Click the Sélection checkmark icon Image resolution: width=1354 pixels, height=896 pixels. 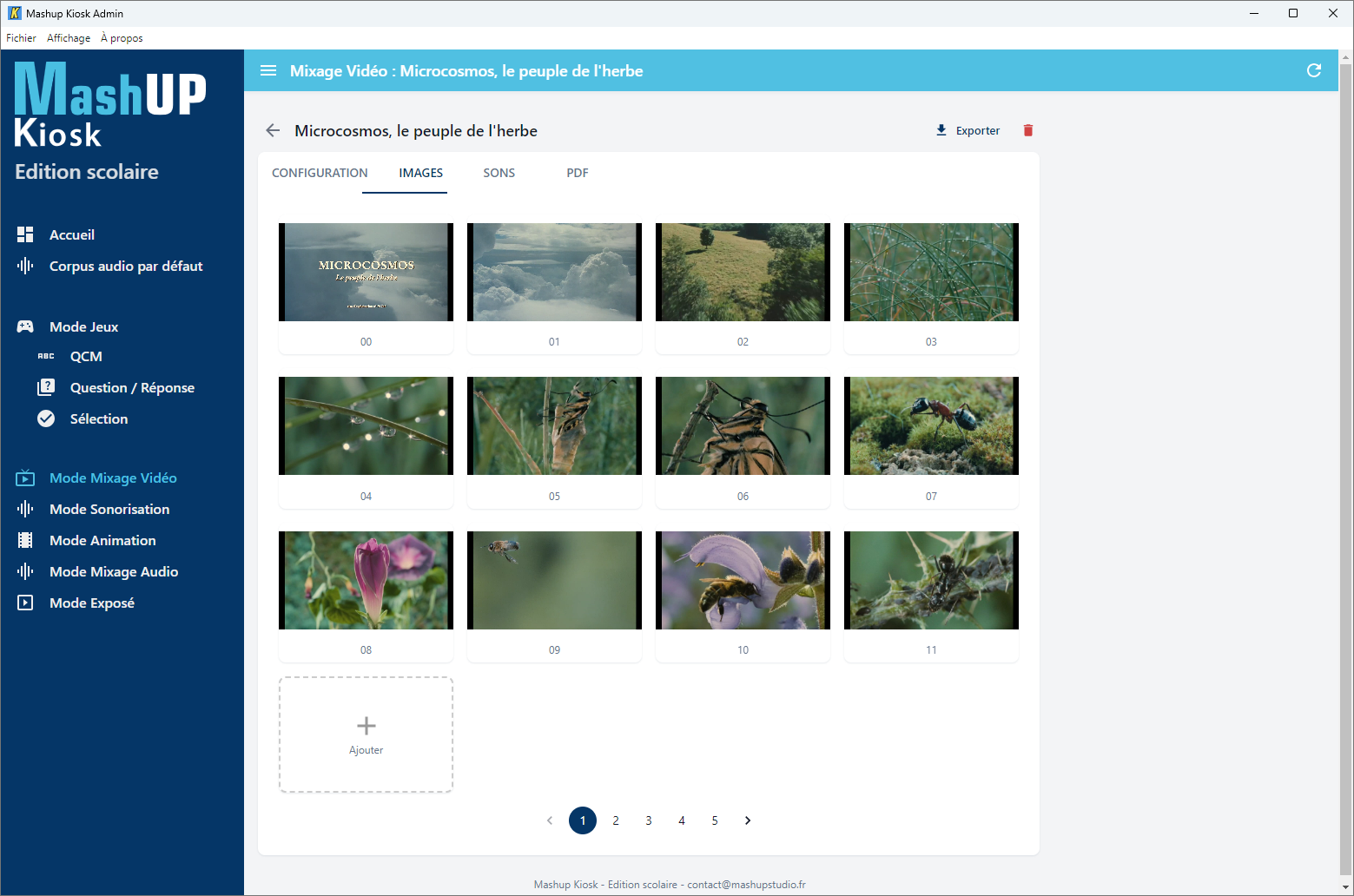[46, 418]
